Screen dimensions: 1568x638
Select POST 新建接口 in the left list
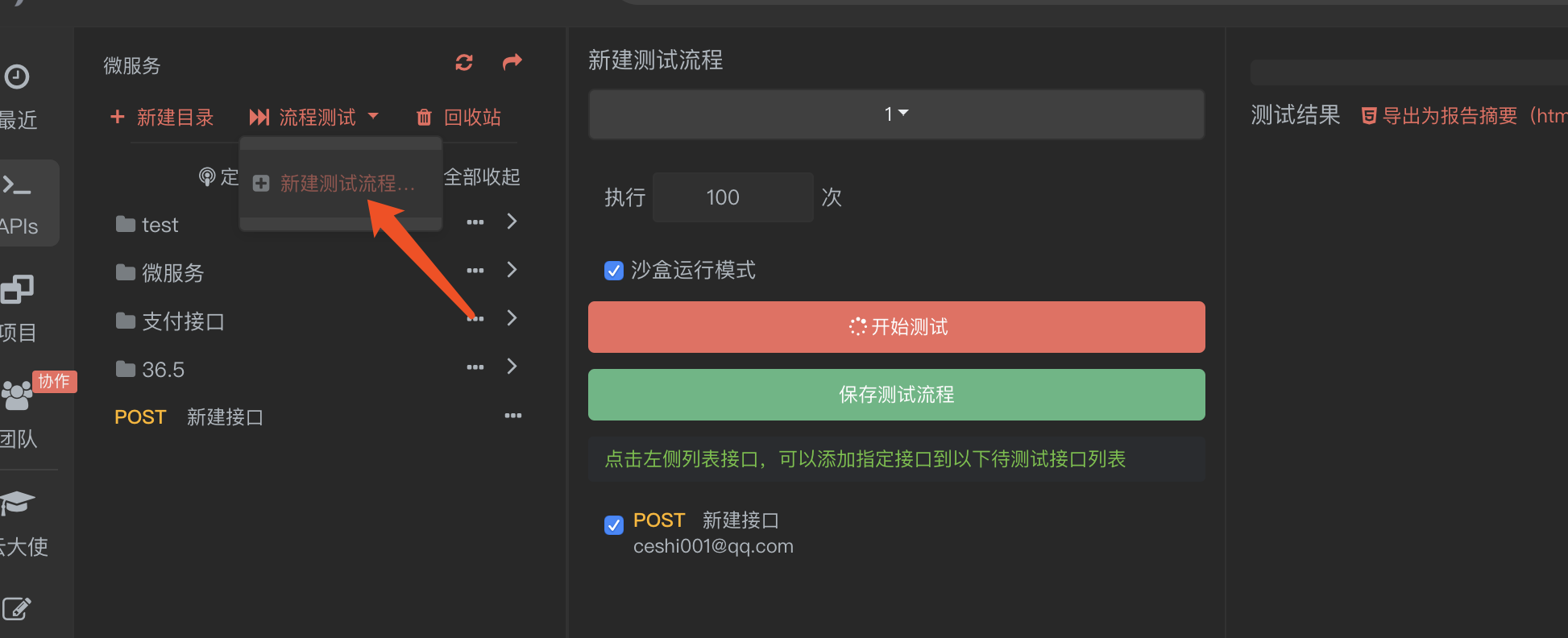coord(189,417)
